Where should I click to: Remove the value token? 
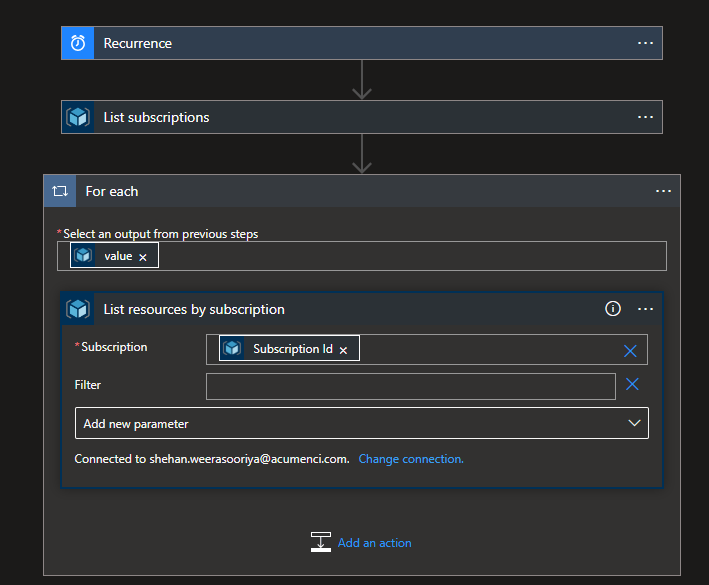pyautogui.click(x=143, y=257)
